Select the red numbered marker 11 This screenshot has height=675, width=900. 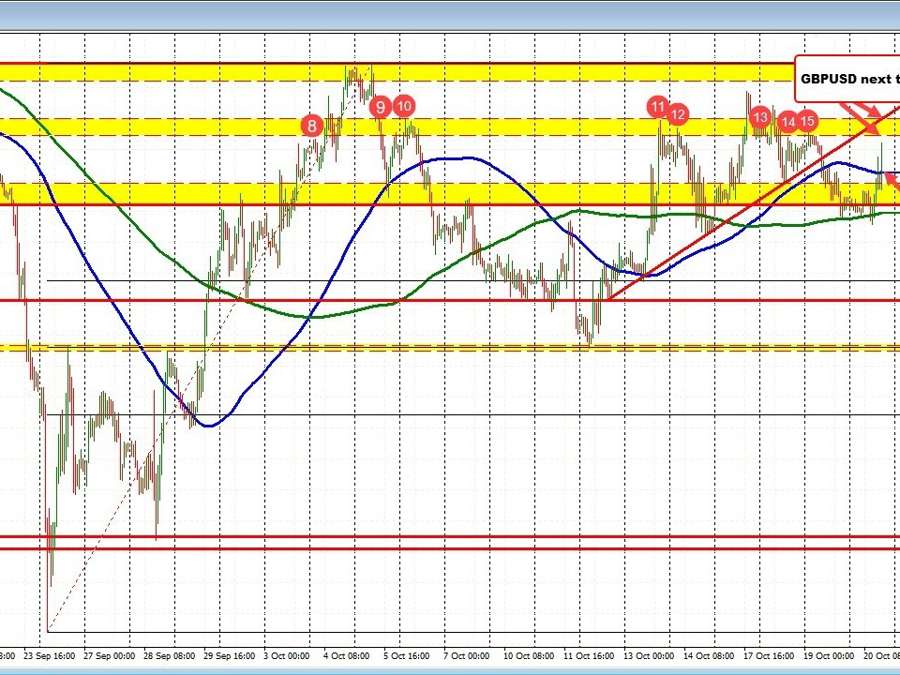click(658, 105)
